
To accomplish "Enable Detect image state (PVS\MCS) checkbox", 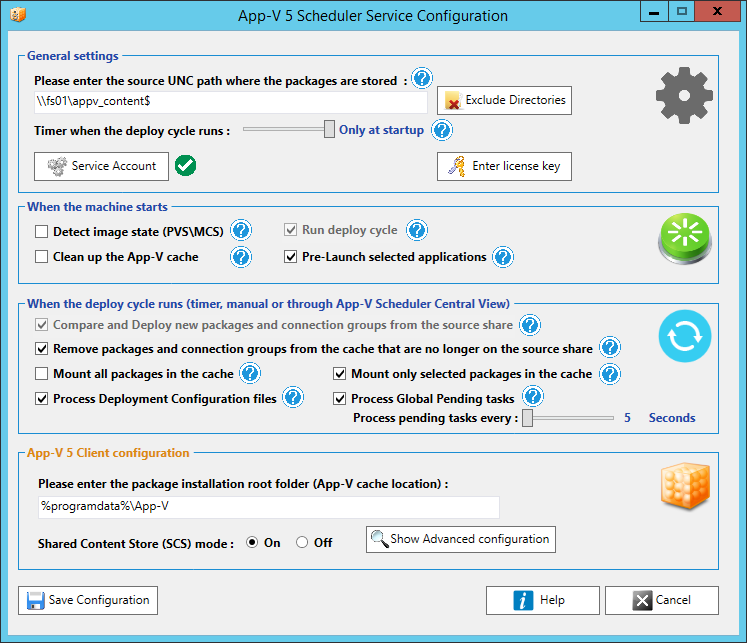I will click(41, 231).
